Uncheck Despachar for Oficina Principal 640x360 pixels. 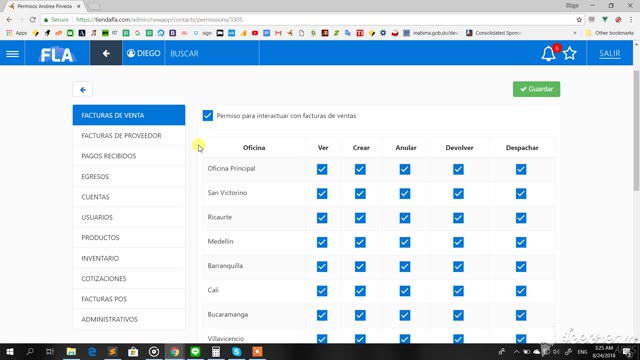click(x=521, y=169)
